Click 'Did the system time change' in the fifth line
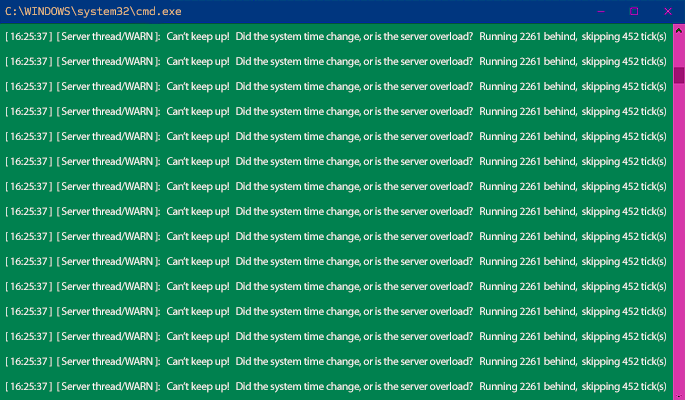This screenshot has height=400, width=685. (301, 136)
